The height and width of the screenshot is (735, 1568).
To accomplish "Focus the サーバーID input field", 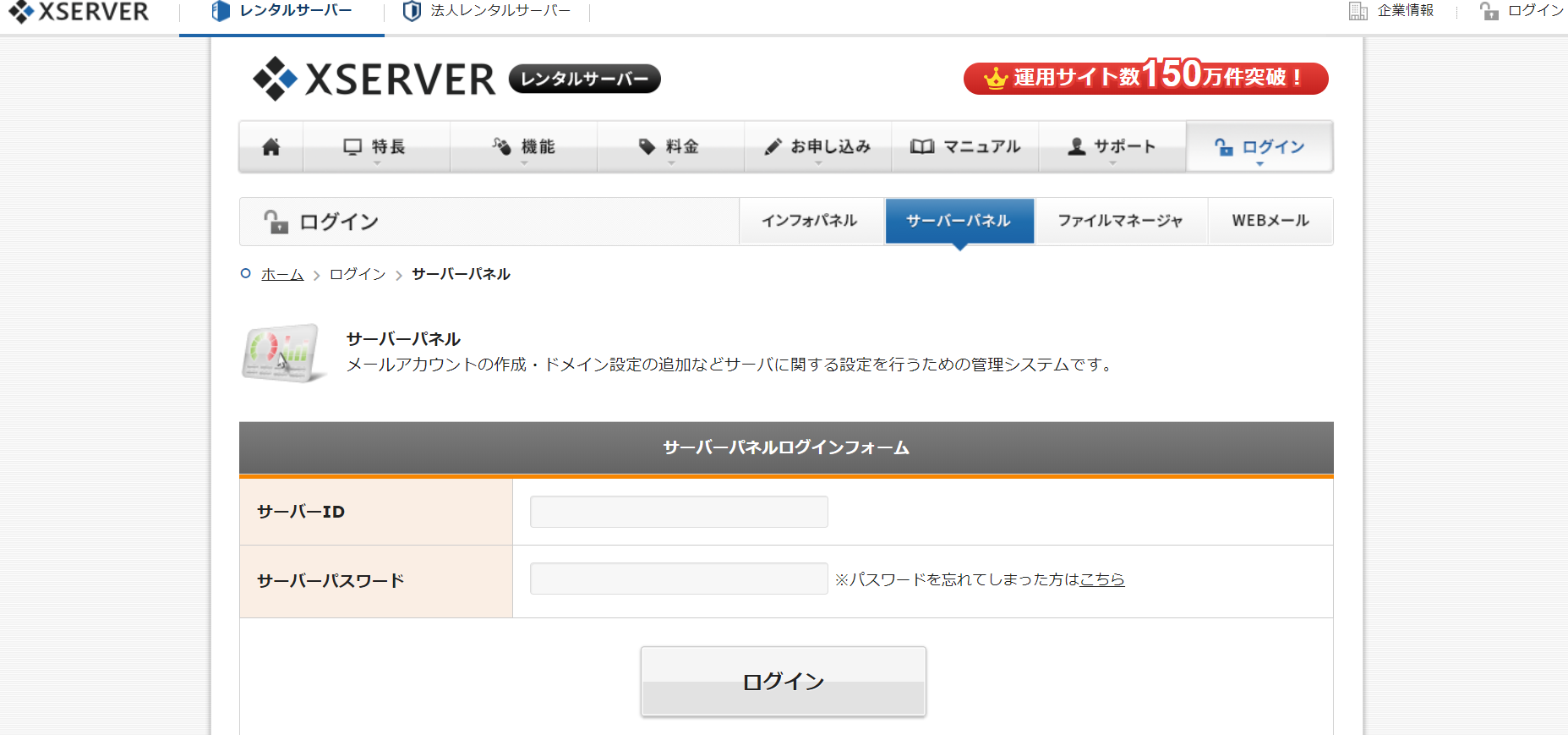I will tap(679, 512).
